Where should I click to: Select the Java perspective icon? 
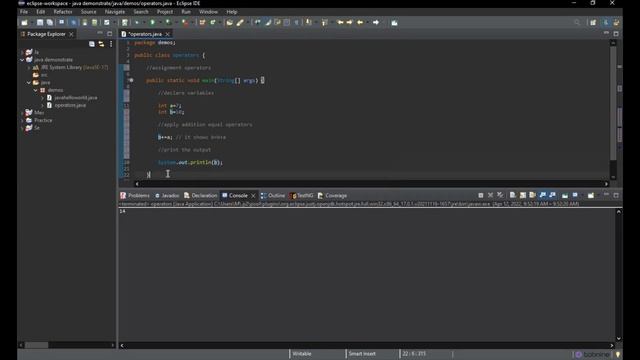point(607,23)
